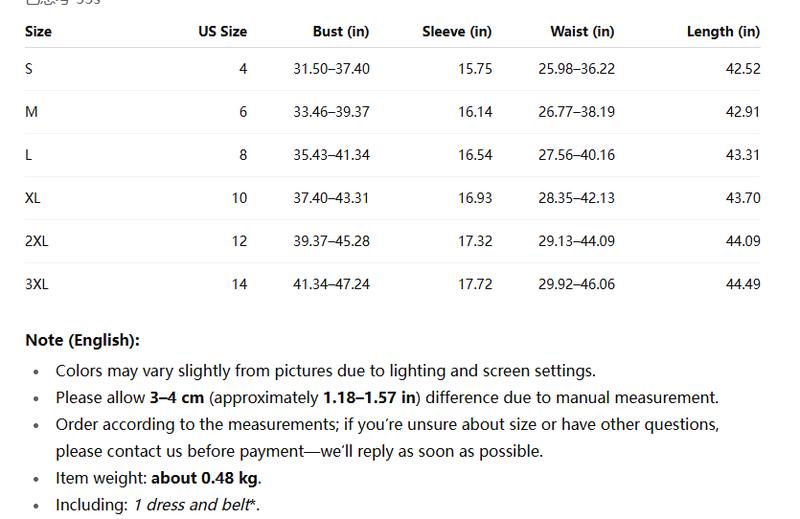
Task: Click waist value 29.13–44.09 in 2XL row
Action: point(576,241)
